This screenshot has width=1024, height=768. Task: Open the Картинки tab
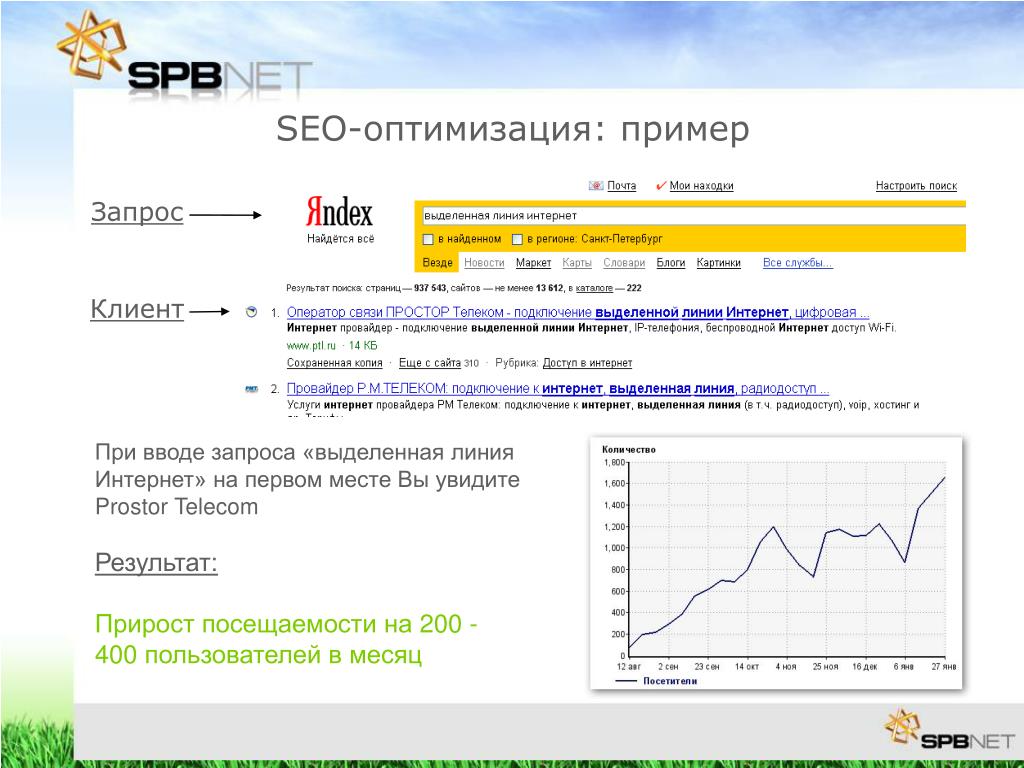[x=718, y=263]
